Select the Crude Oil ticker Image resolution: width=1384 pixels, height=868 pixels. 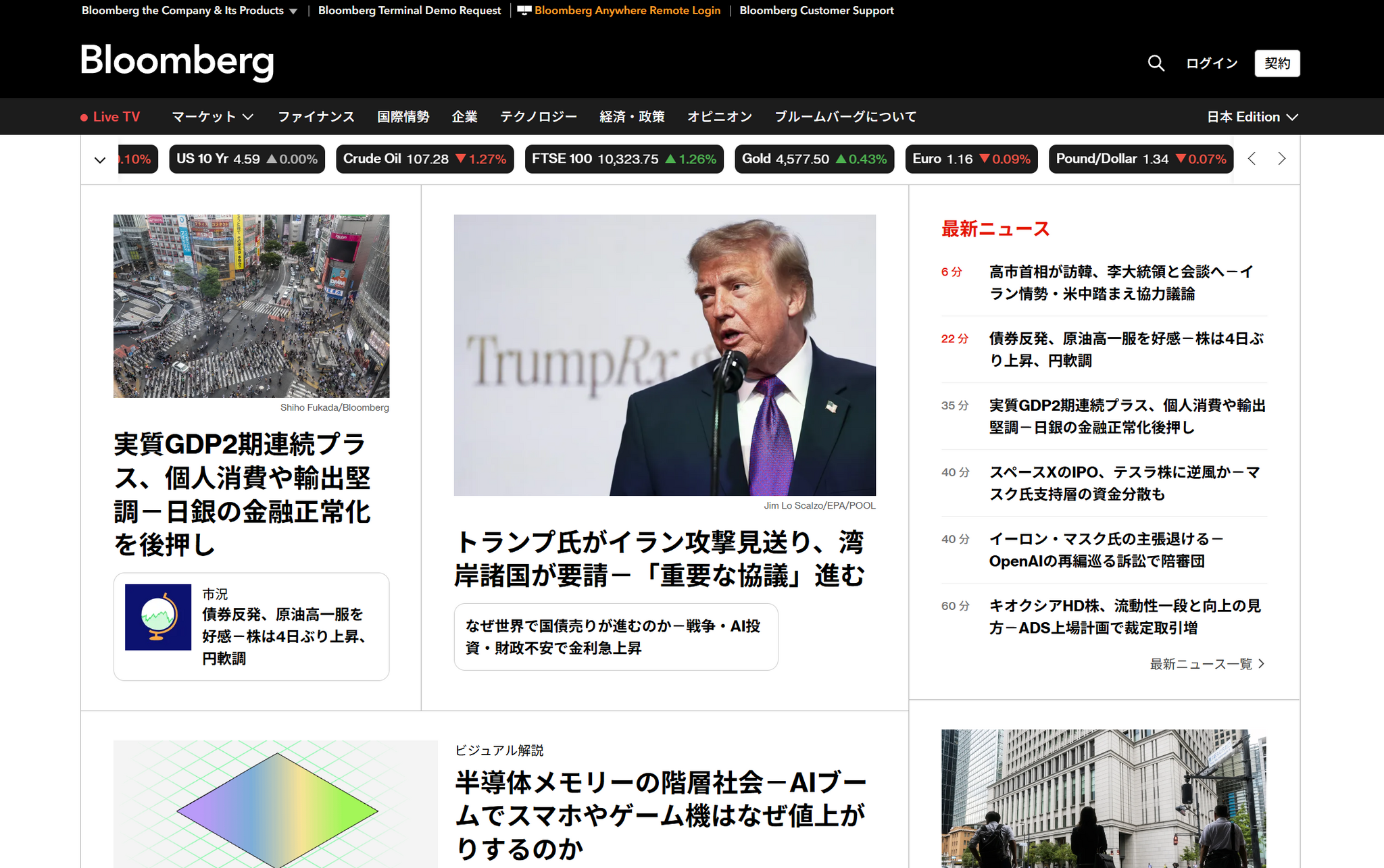click(424, 159)
